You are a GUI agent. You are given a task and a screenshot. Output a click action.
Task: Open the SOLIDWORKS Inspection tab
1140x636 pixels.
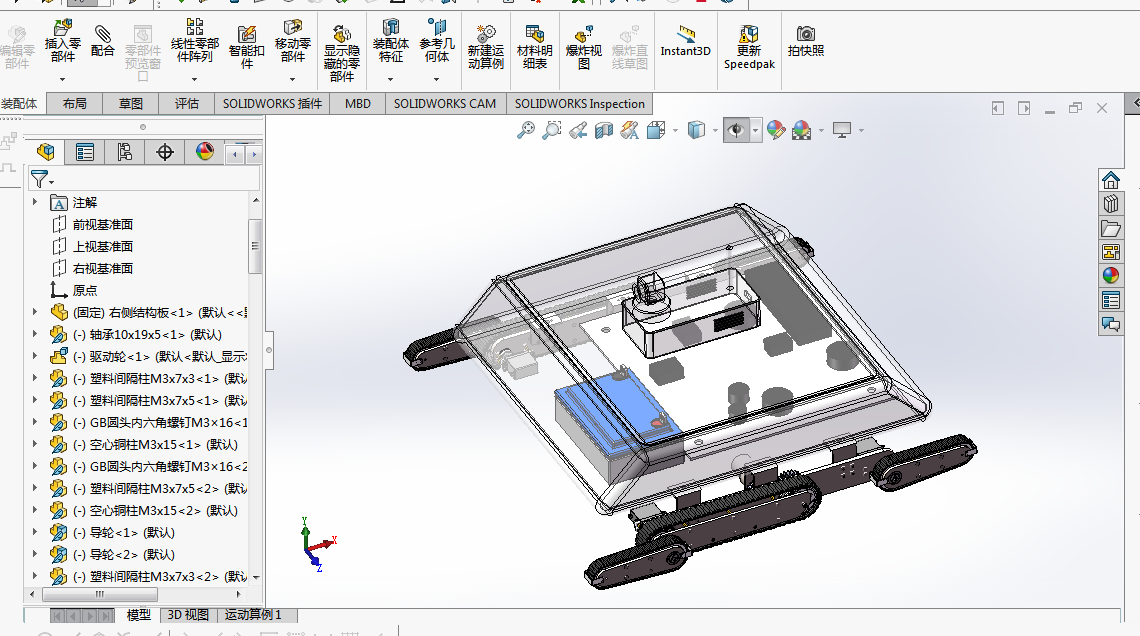coord(579,104)
